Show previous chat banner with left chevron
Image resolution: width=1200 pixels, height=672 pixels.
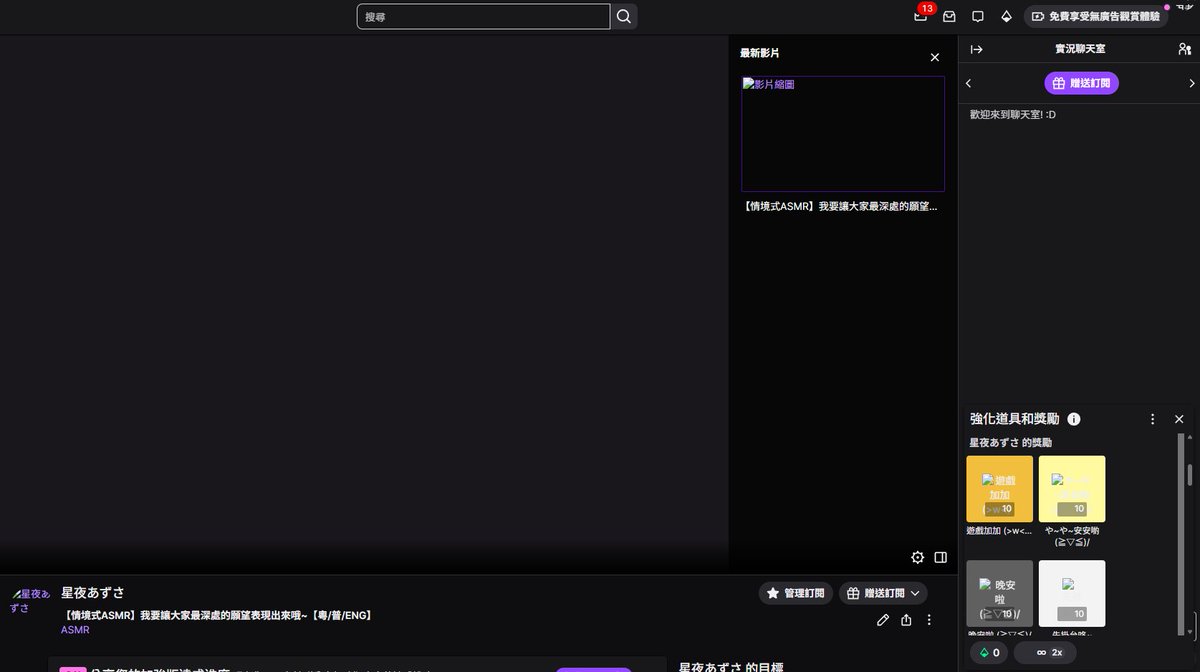969,84
